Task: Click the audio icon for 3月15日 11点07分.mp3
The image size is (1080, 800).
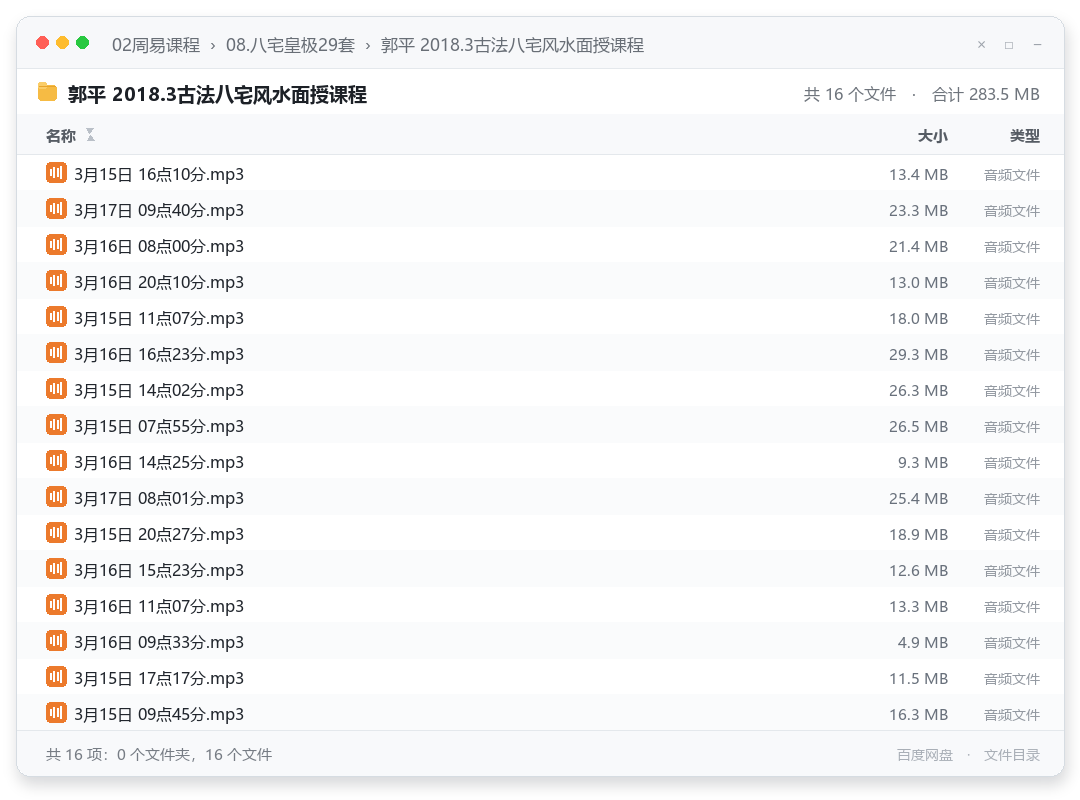Action: pyautogui.click(x=56, y=317)
